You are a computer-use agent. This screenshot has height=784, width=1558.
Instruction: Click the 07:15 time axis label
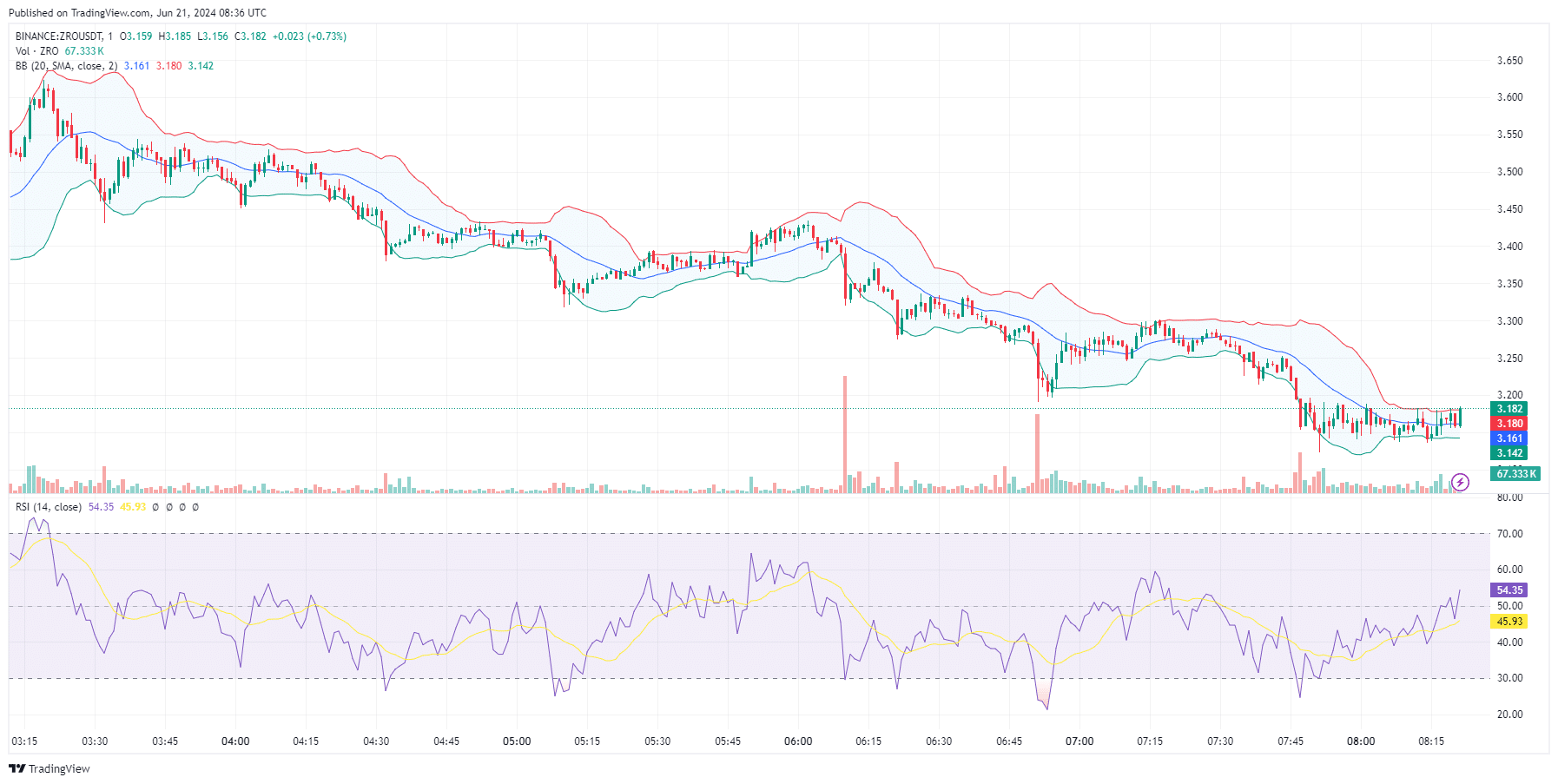pos(1150,741)
